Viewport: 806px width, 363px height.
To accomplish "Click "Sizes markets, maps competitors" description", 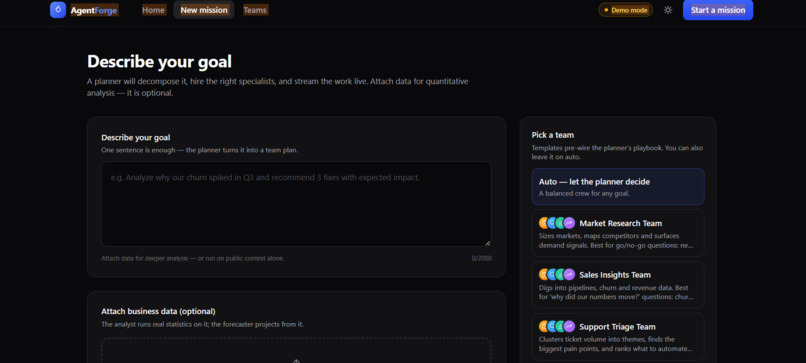I will click(x=616, y=241).
